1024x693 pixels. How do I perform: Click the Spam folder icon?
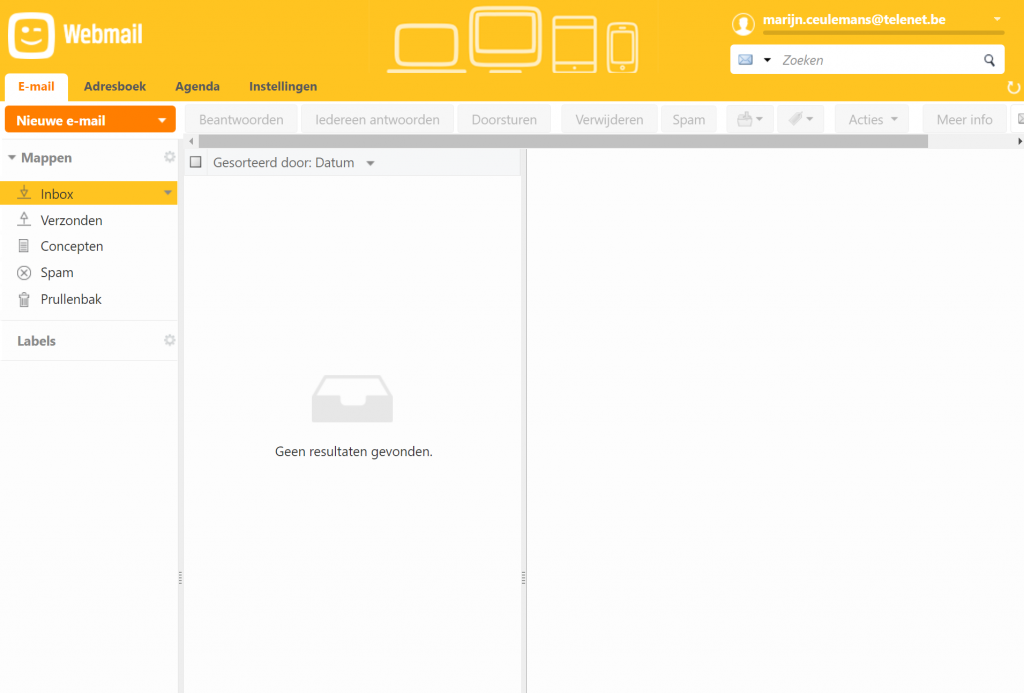[x=24, y=272]
